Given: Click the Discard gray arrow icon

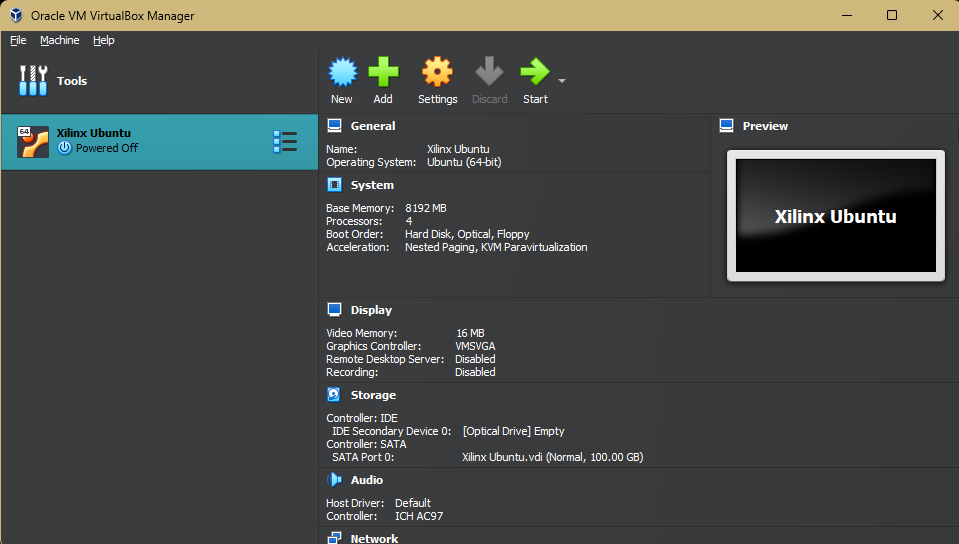Looking at the screenshot, I should pyautogui.click(x=489, y=72).
